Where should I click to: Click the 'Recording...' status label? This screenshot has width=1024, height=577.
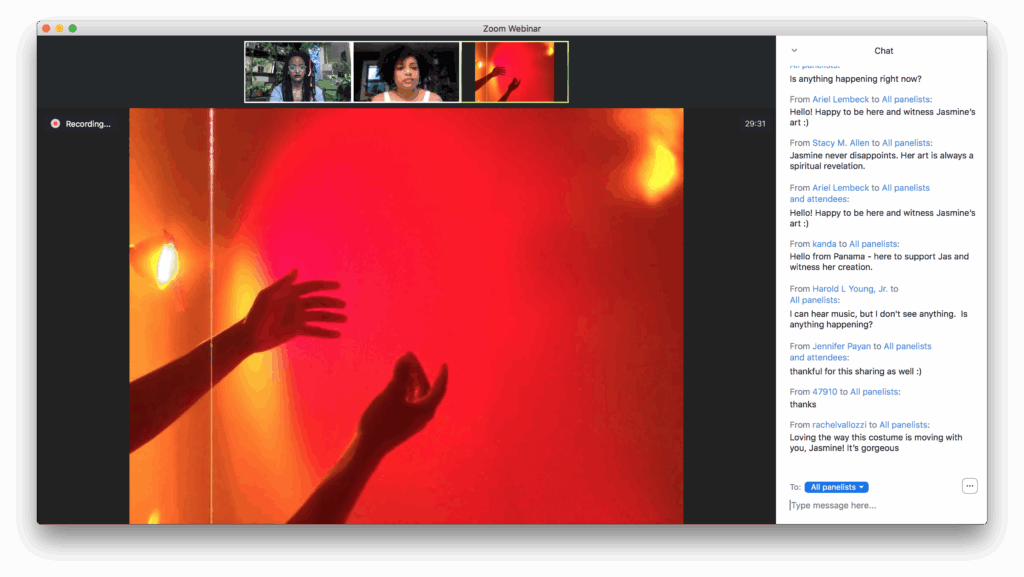tap(88, 124)
